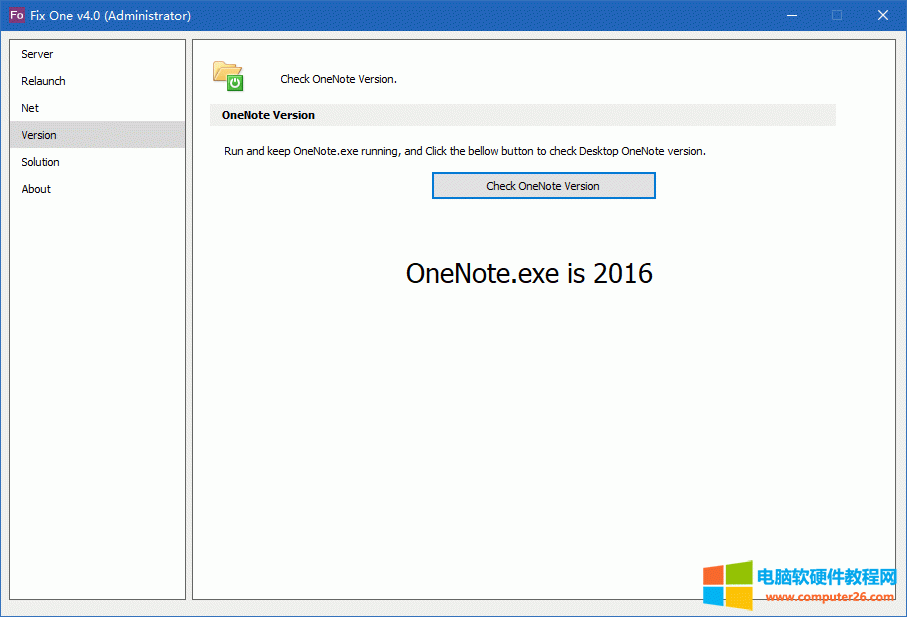Switch to the Net sidebar section
The image size is (907, 617).
[x=30, y=108]
